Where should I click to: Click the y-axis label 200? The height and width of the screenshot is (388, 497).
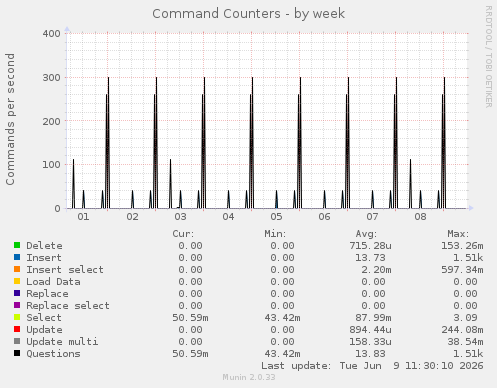52,121
